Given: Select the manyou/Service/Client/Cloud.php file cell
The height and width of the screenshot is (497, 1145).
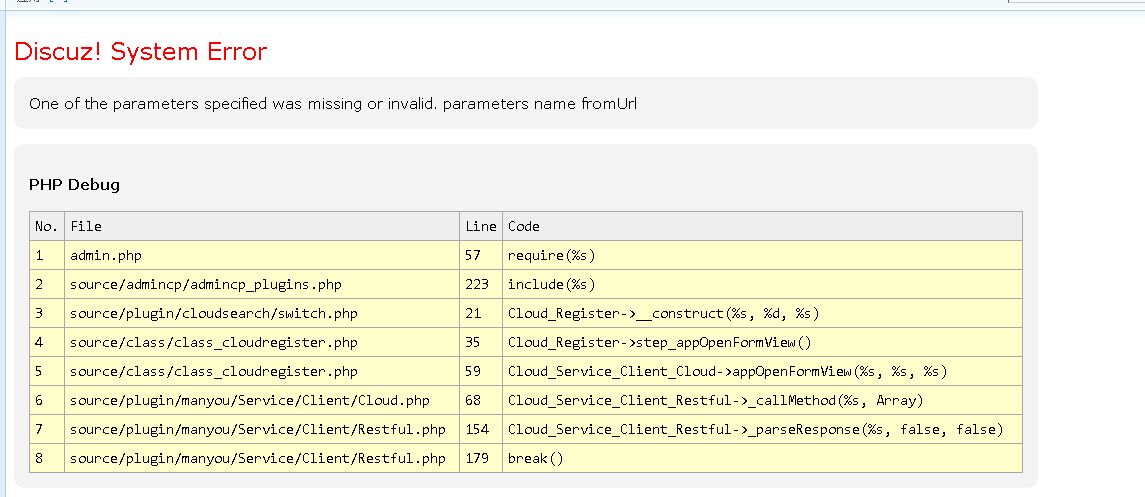Looking at the screenshot, I should coord(262,400).
